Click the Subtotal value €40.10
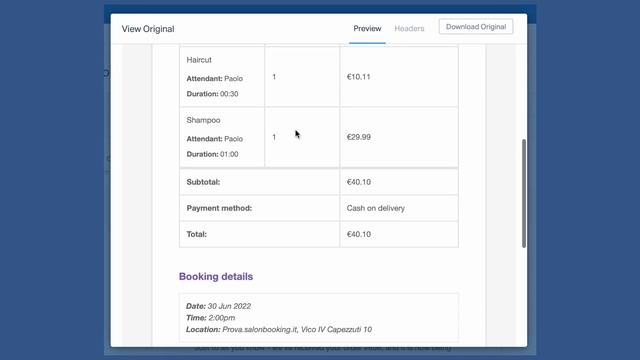The image size is (640, 360). click(x=358, y=182)
